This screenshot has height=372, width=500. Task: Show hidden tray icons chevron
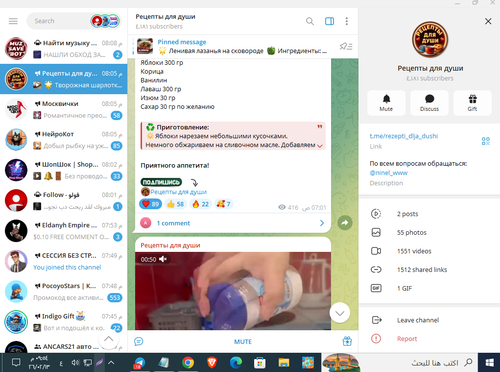pos(111,363)
